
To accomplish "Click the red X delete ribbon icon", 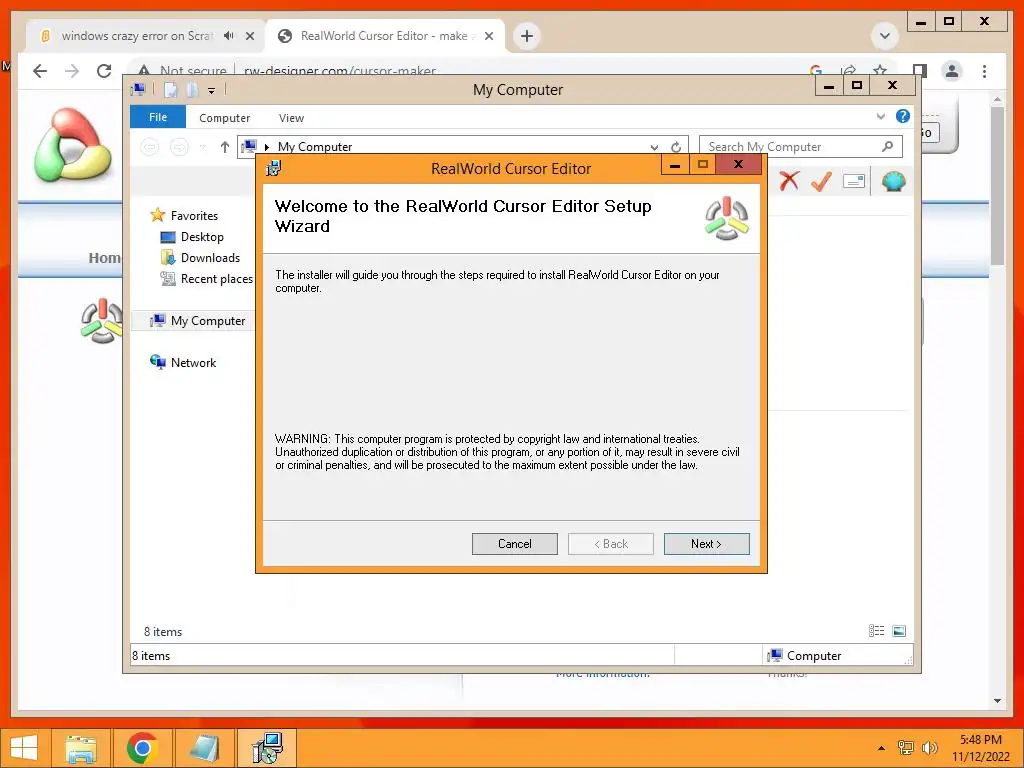I will [789, 181].
